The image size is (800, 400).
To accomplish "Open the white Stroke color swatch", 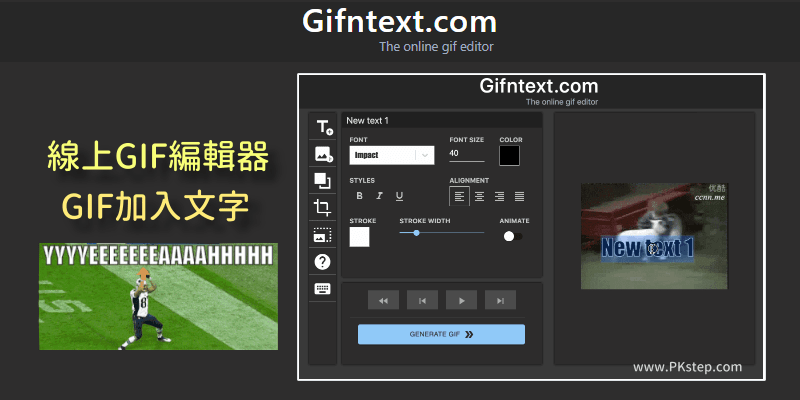I will [359, 237].
